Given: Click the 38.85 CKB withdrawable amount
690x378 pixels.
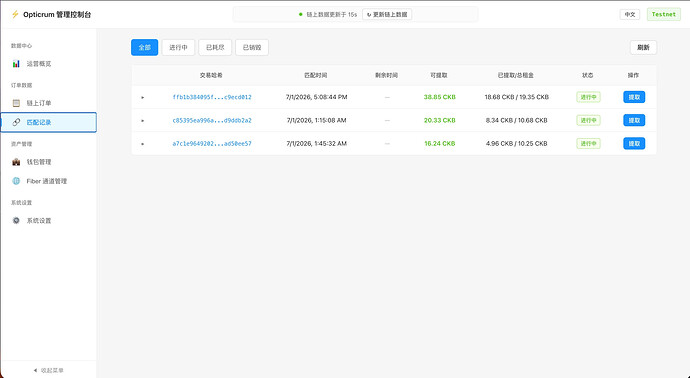Looking at the screenshot, I should (x=440, y=97).
